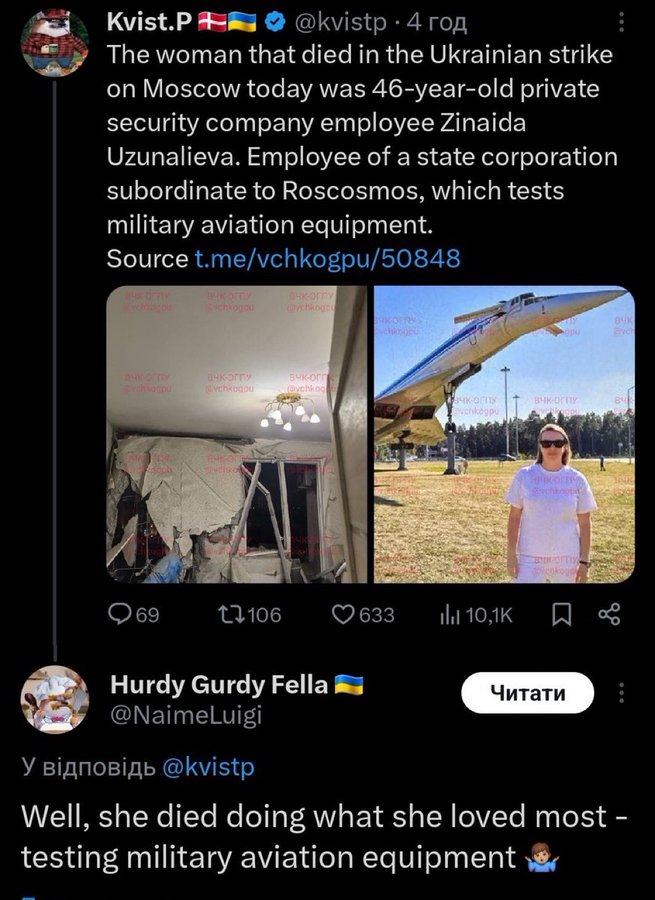Image resolution: width=655 pixels, height=900 pixels.
Task: Click the blue verified badge
Action: tap(277, 21)
